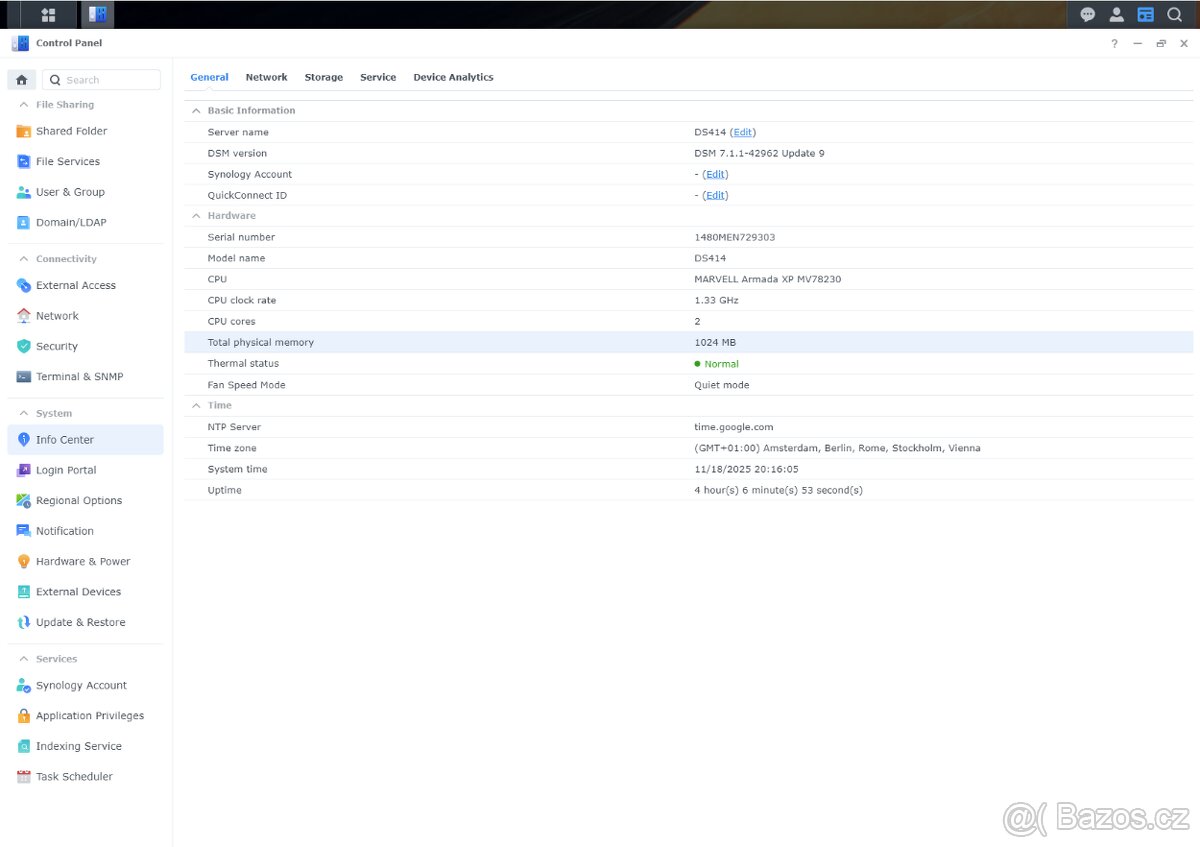Open the notifications icon in the top bar
Screen dimensions: 1200x847
tap(1086, 14)
